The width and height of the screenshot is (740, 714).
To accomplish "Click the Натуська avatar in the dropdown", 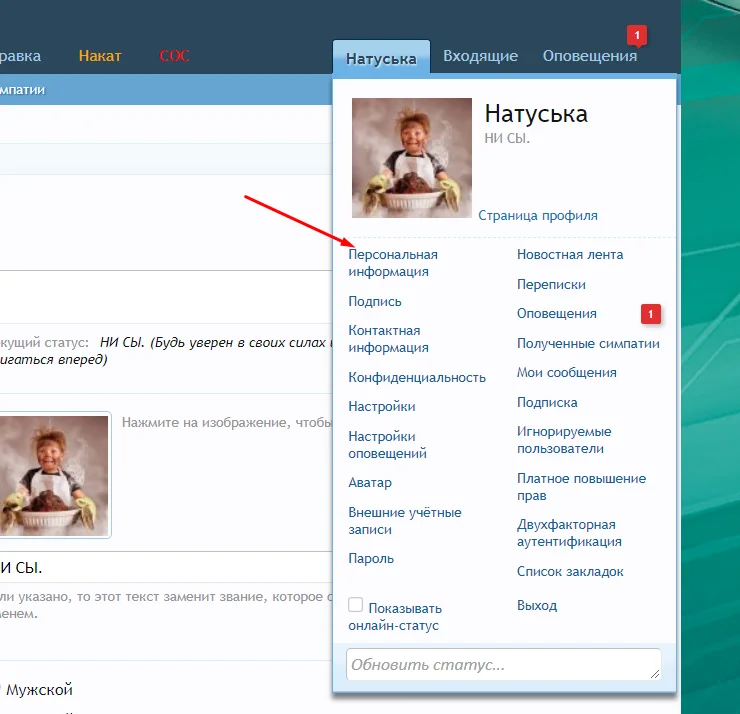I will pyautogui.click(x=412, y=158).
